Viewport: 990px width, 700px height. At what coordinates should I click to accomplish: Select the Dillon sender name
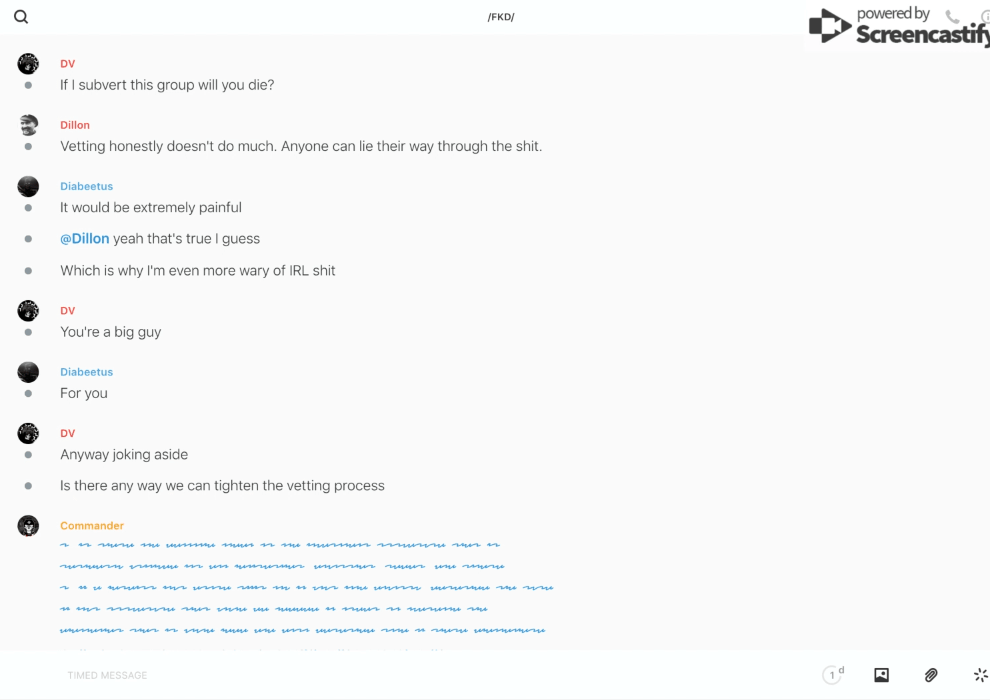tap(75, 125)
